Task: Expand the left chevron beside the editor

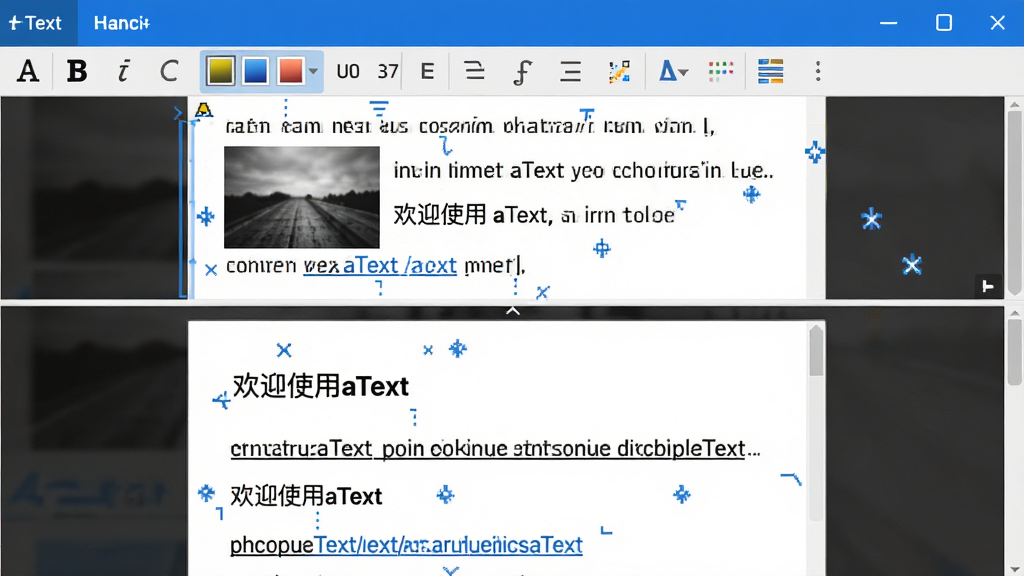Action: [x=178, y=113]
